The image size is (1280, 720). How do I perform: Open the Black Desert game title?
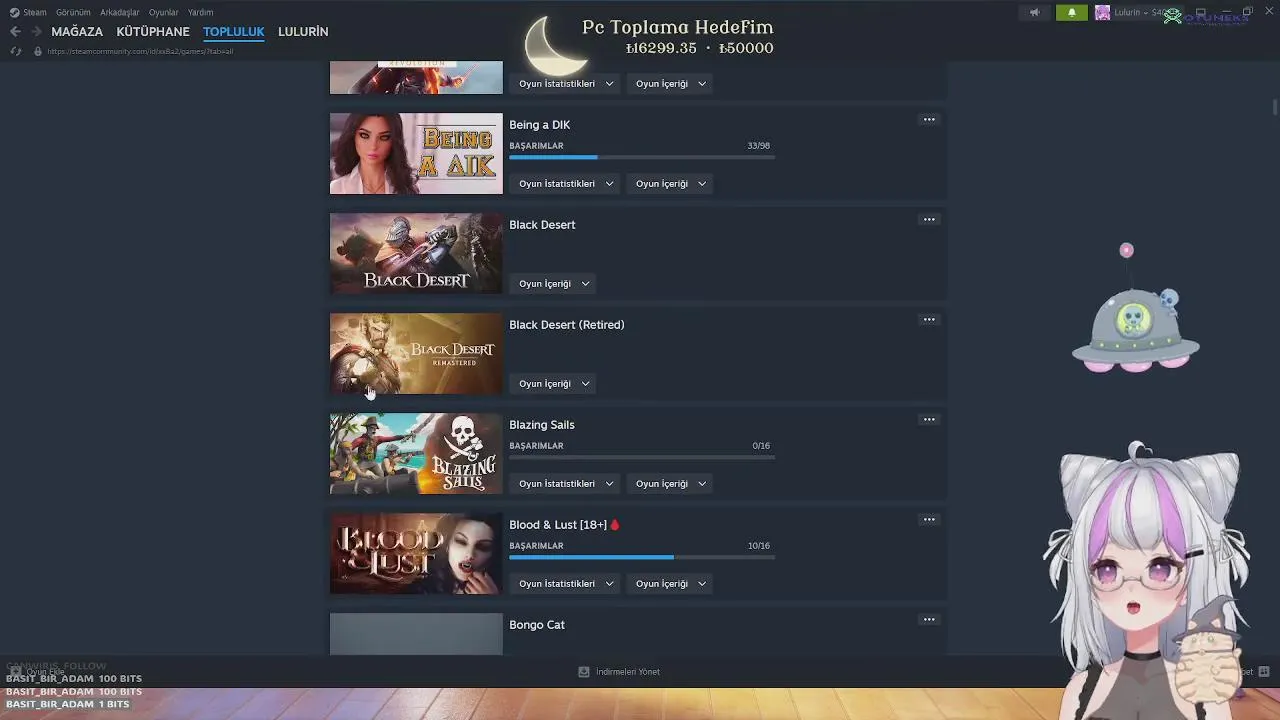tap(542, 225)
